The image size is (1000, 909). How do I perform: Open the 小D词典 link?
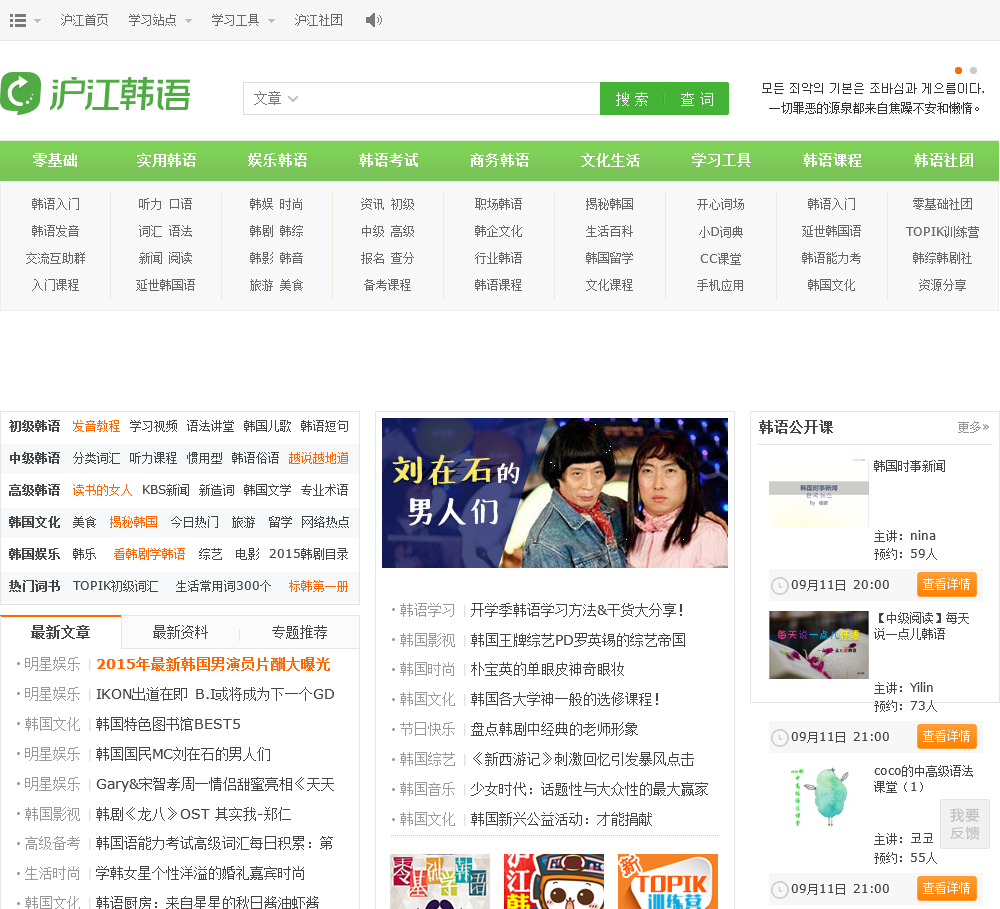tap(721, 232)
